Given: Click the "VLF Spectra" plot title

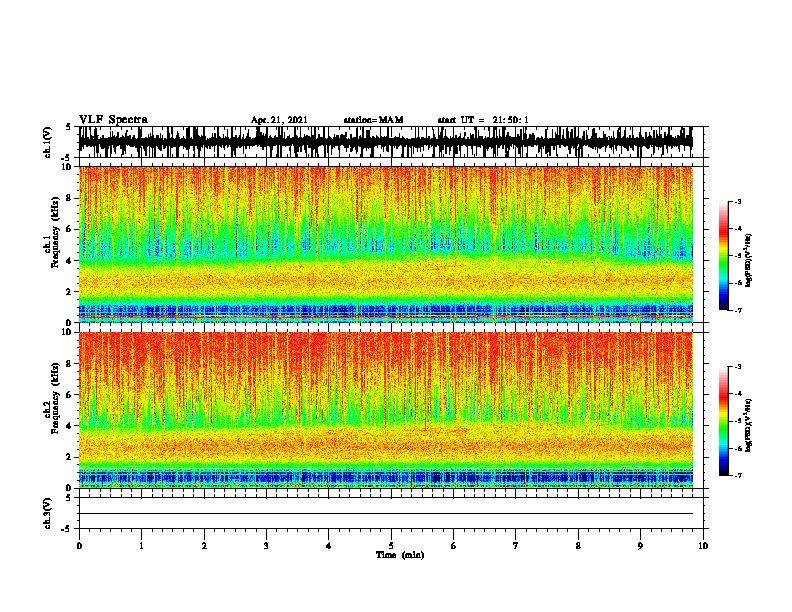Looking at the screenshot, I should [113, 120].
